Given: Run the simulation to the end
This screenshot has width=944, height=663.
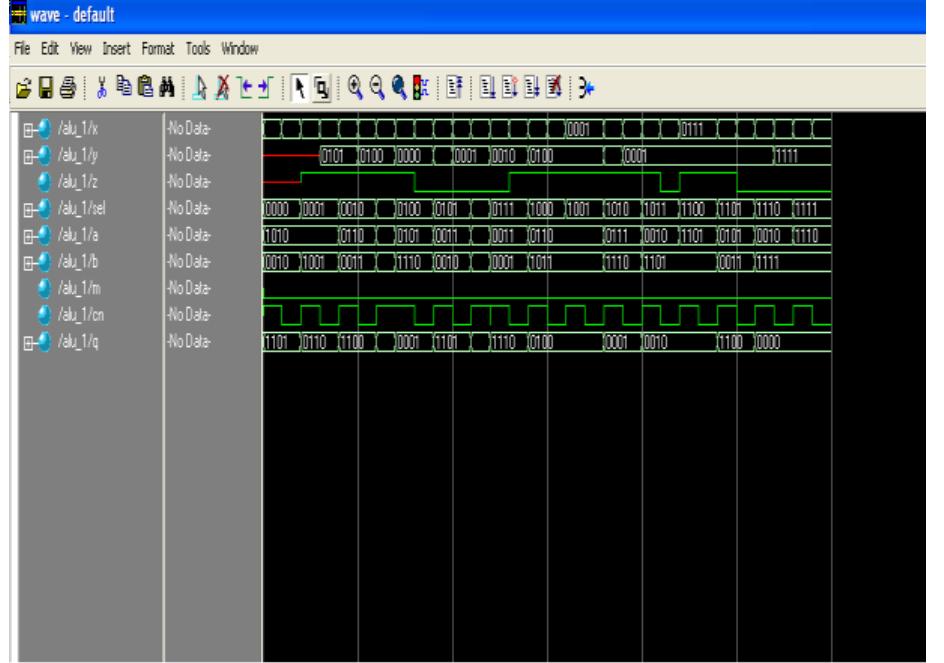Looking at the screenshot, I should pos(532,88).
